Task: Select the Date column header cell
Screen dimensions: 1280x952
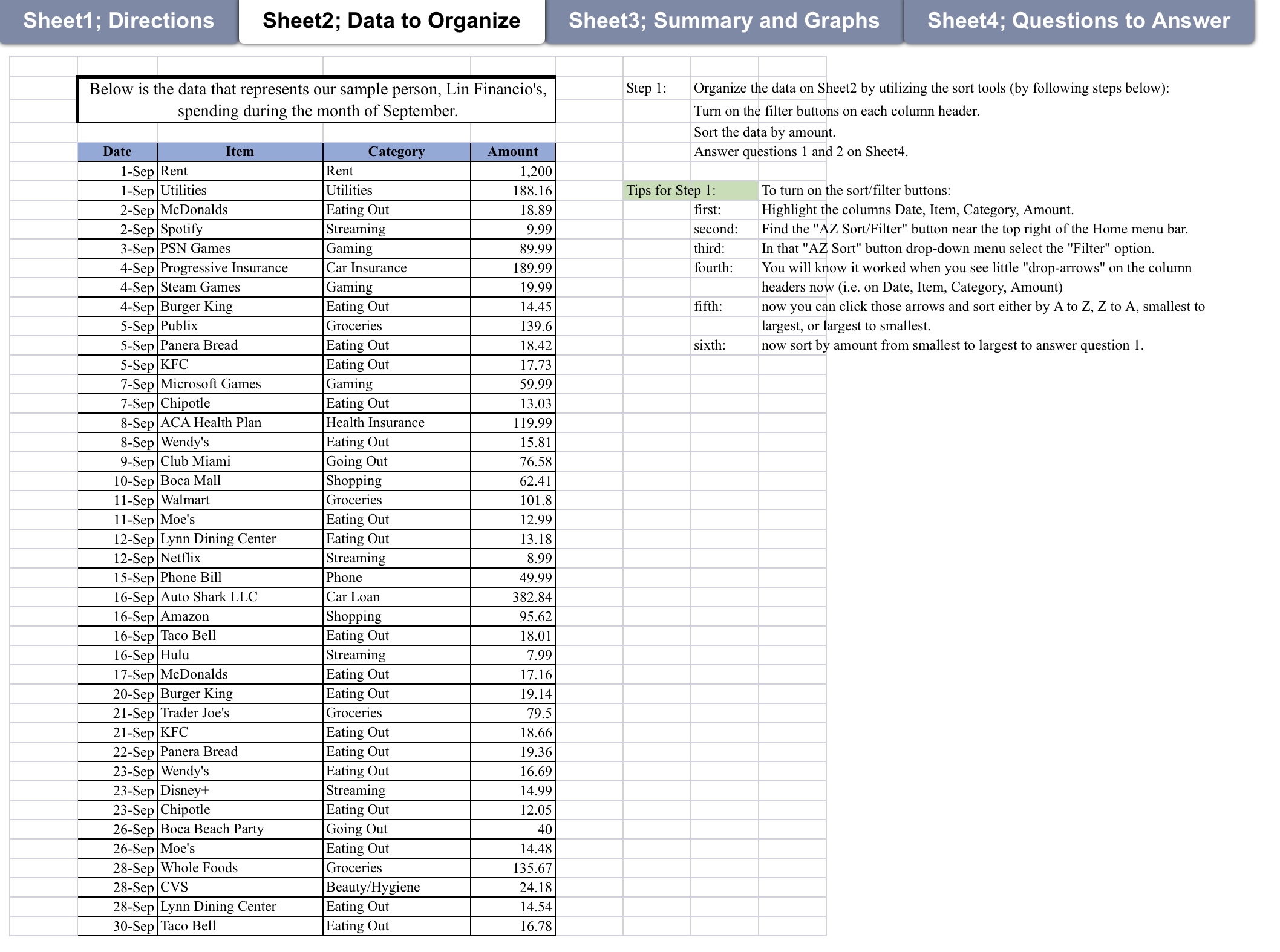Action: tap(117, 151)
